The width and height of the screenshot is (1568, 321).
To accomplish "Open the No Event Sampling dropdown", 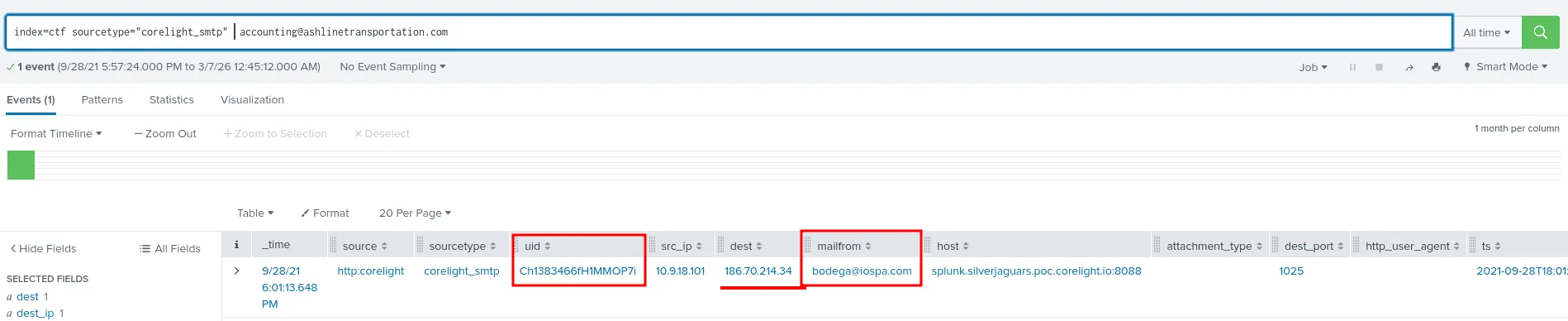I will pos(392,67).
